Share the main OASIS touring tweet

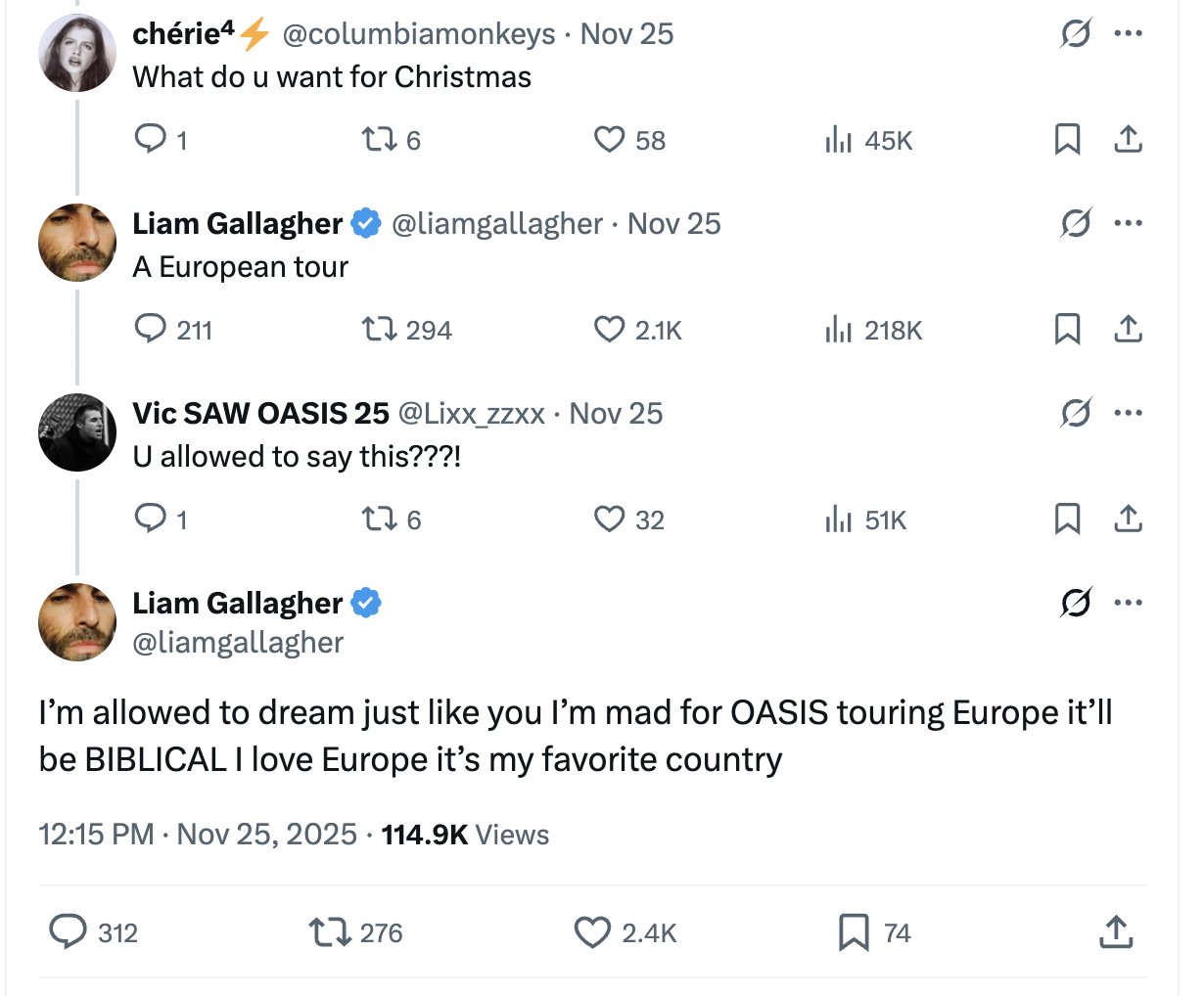(x=1116, y=932)
